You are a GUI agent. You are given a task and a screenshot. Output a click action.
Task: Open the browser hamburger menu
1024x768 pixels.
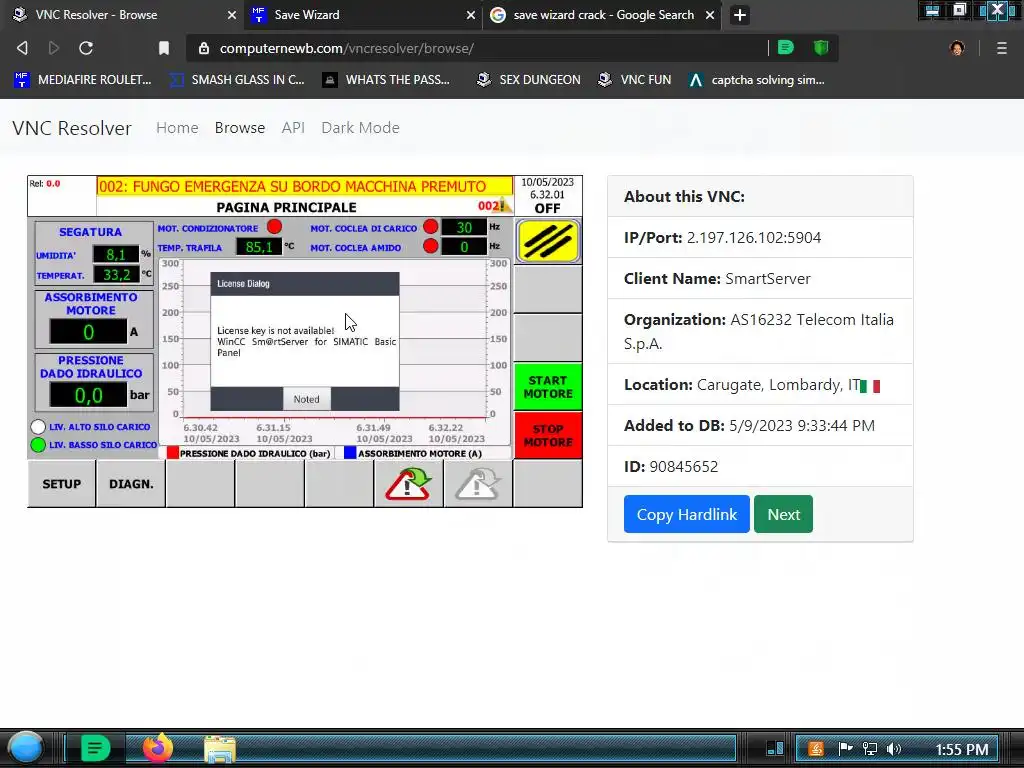click(1001, 48)
